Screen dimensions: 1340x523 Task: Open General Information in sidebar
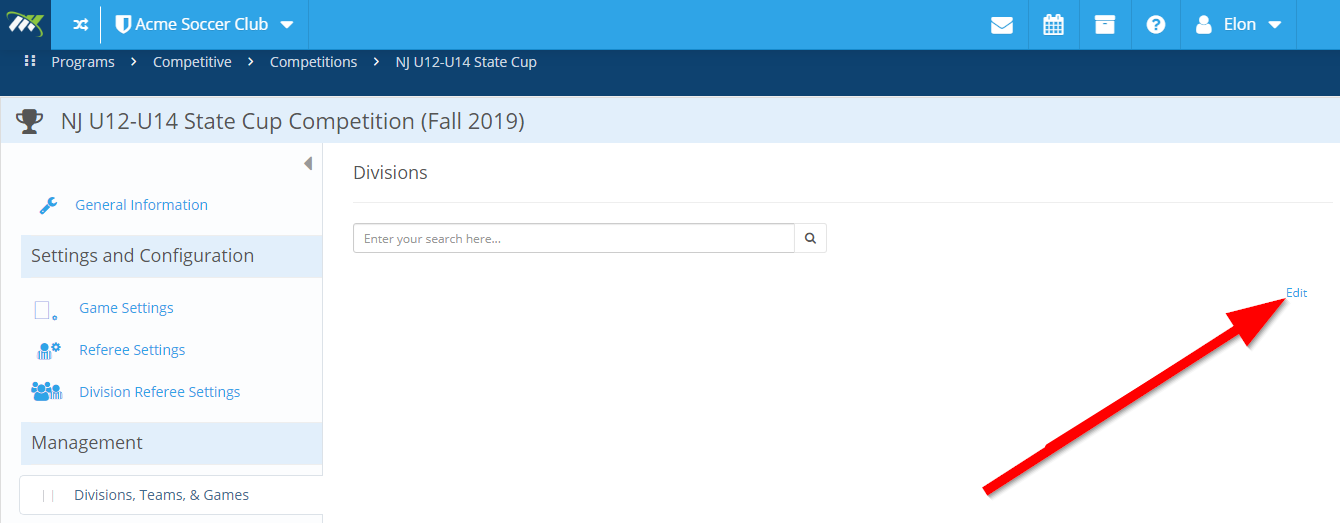pos(141,205)
